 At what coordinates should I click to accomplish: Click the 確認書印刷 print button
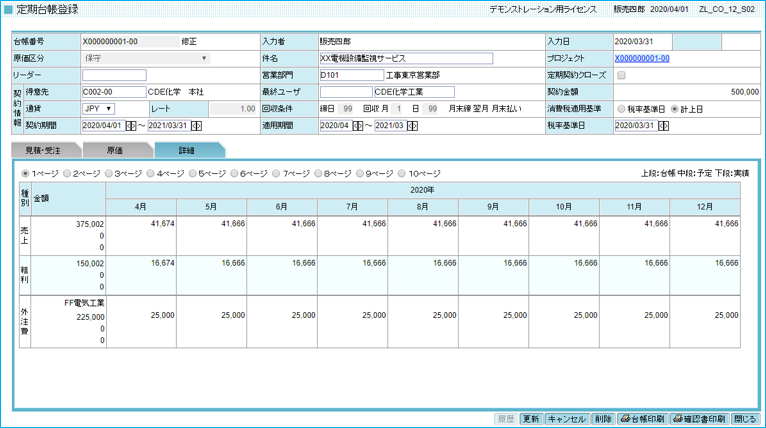(x=699, y=419)
